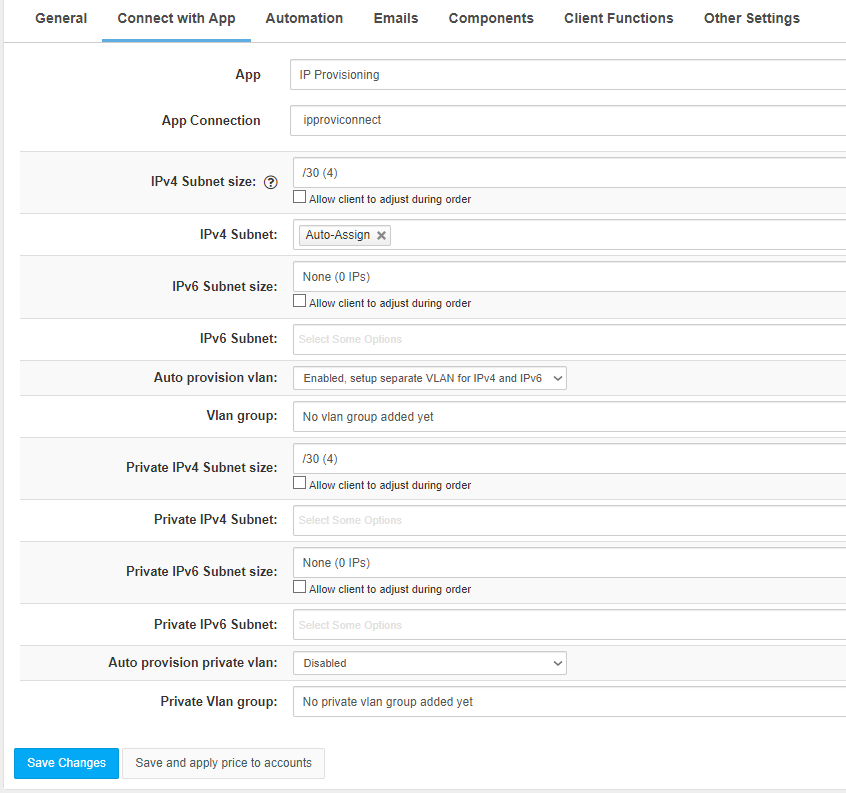Viewport: 846px width, 793px height.
Task: Toggle client adjust for Private IPv4 Subnet size
Action: tap(300, 484)
